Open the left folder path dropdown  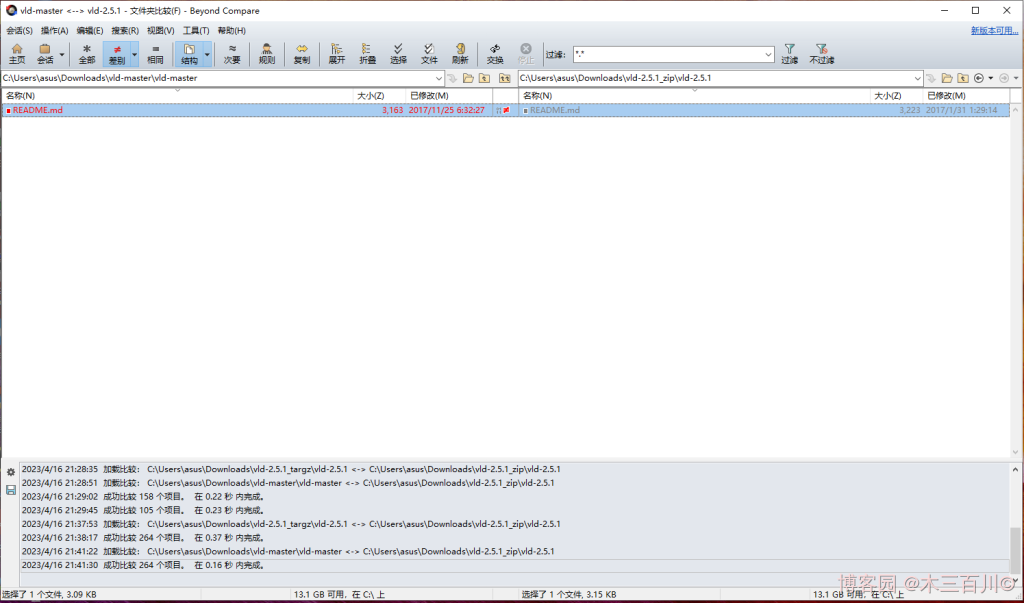click(x=438, y=78)
